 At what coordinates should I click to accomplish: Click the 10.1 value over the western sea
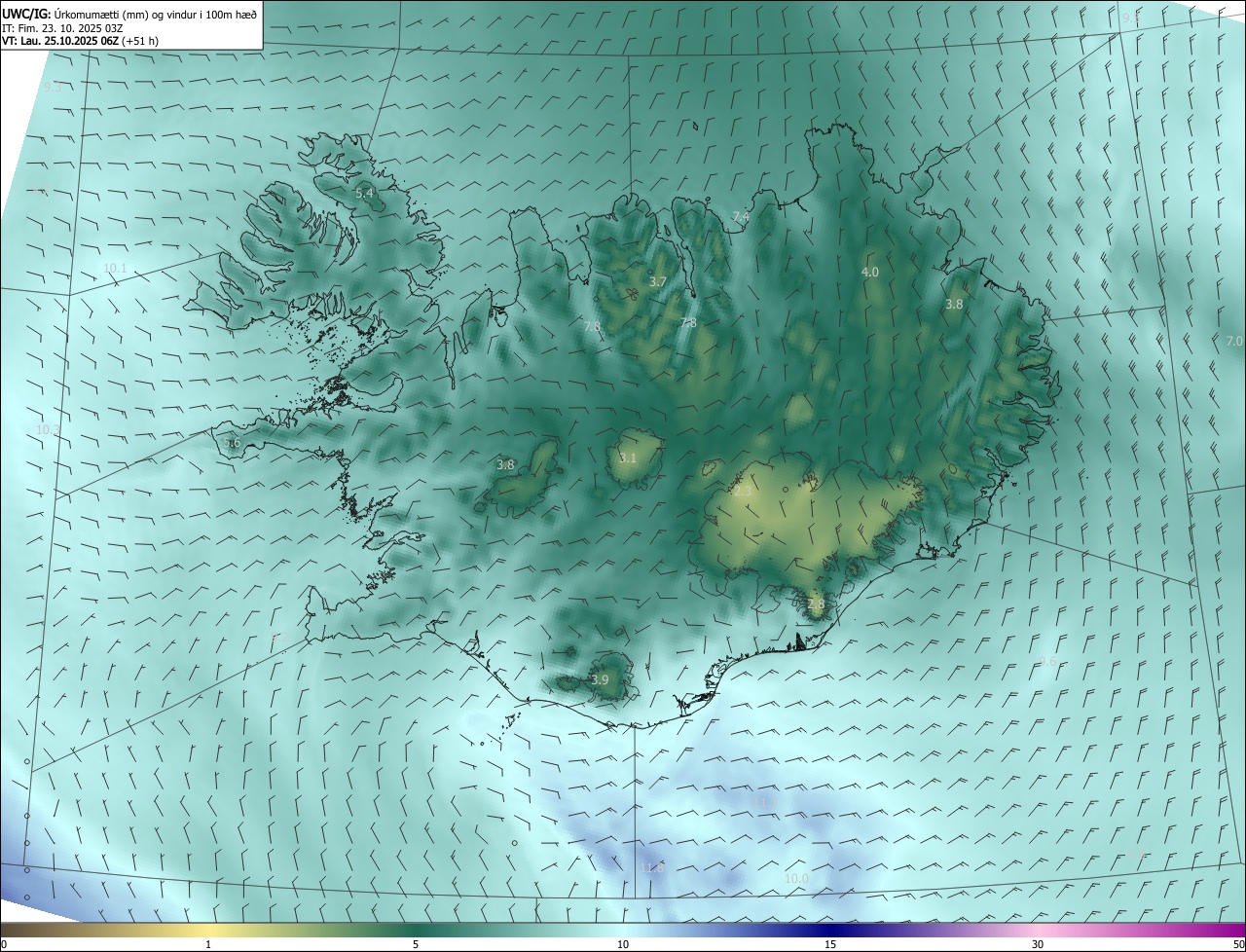point(115,268)
